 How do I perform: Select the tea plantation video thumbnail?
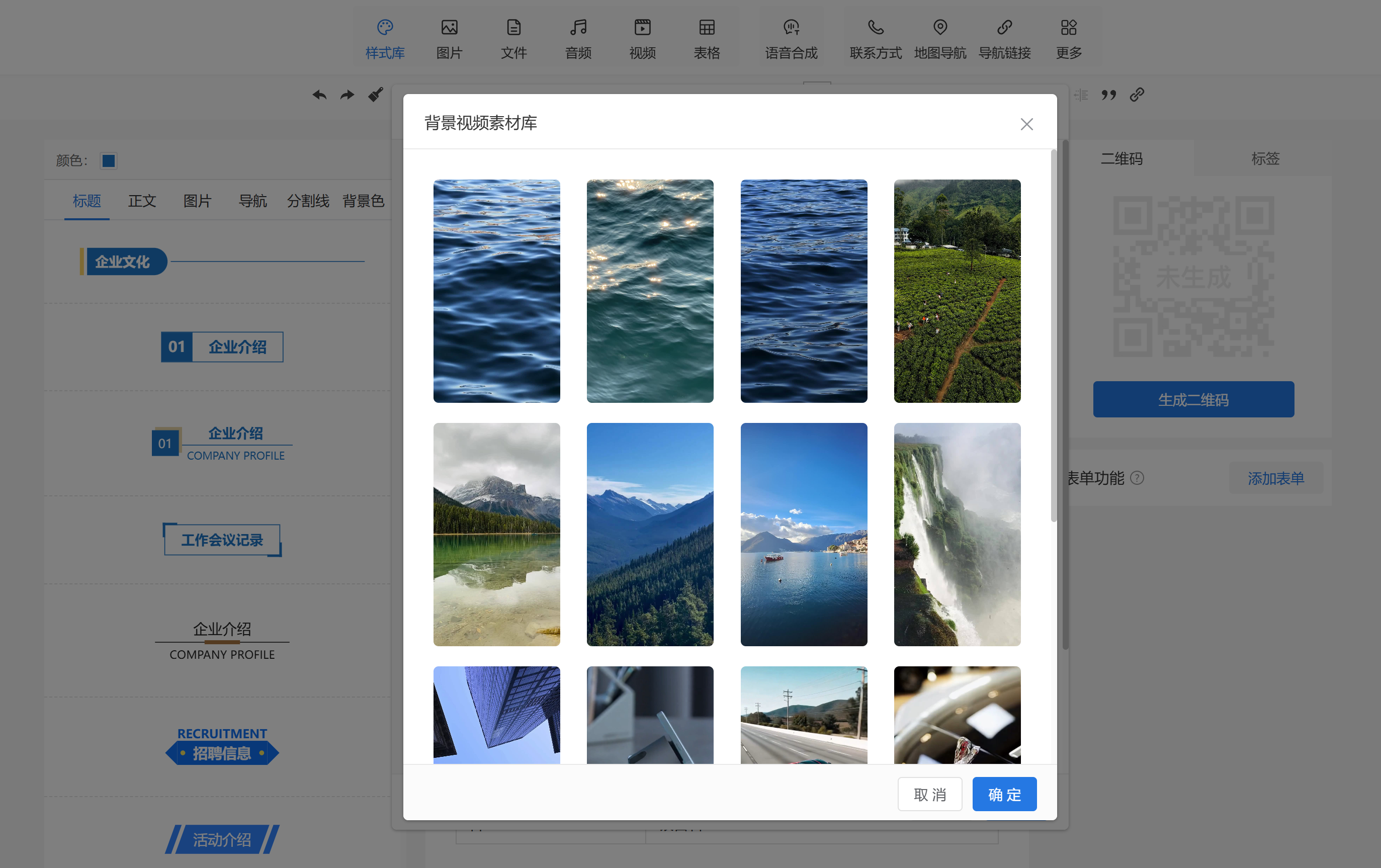[957, 291]
